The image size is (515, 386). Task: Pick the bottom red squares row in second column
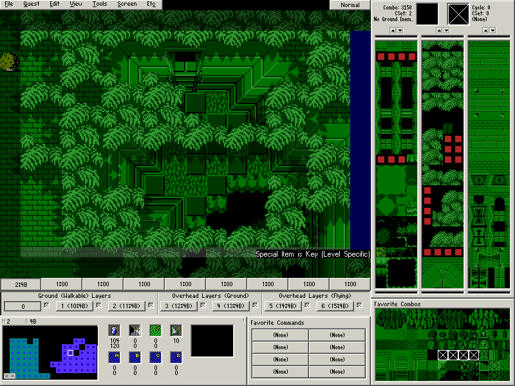coord(443,252)
